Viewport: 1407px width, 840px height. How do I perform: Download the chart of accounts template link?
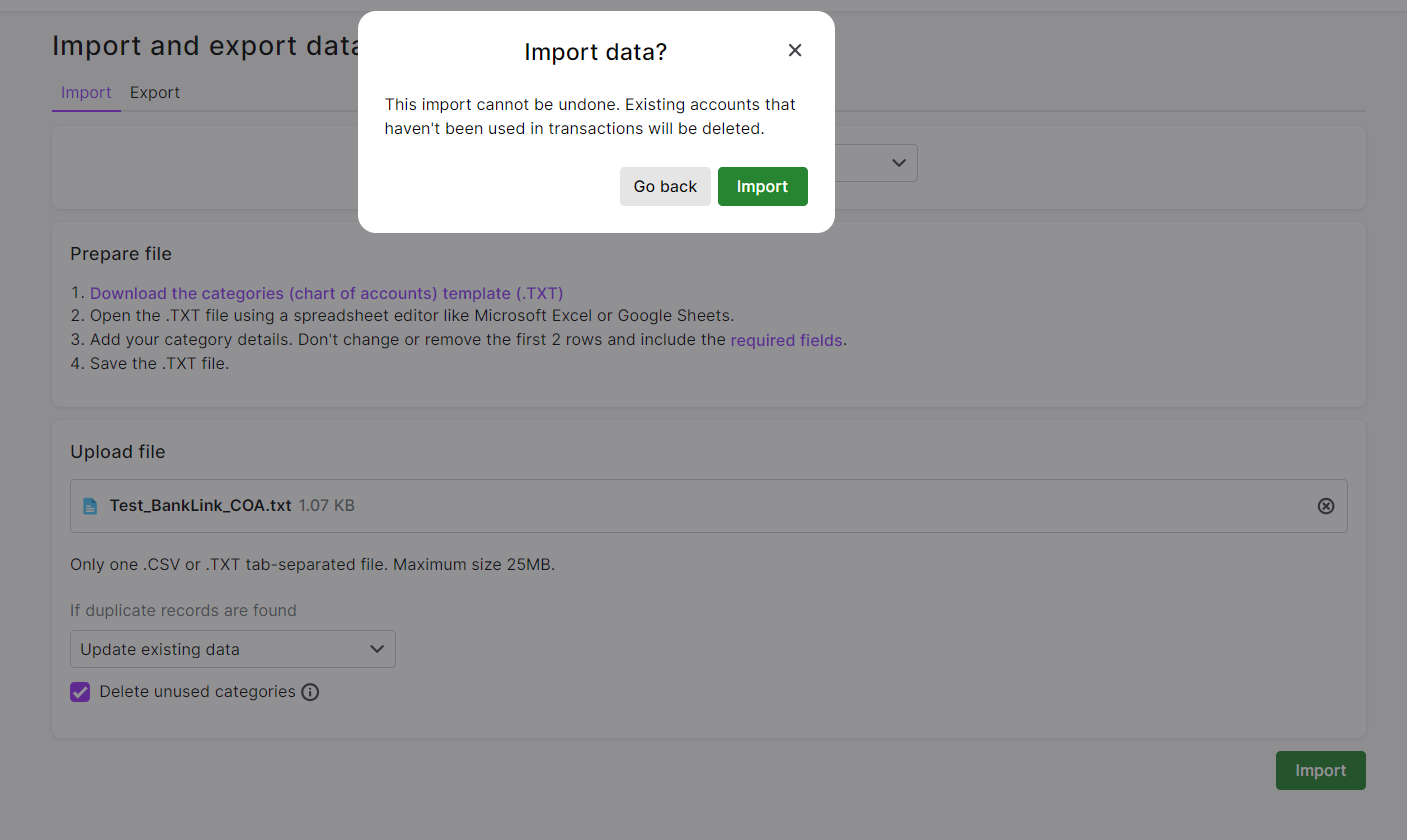coord(327,293)
